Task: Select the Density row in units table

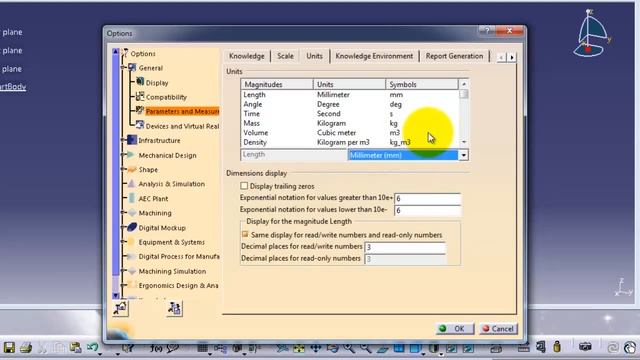Action: (349, 142)
